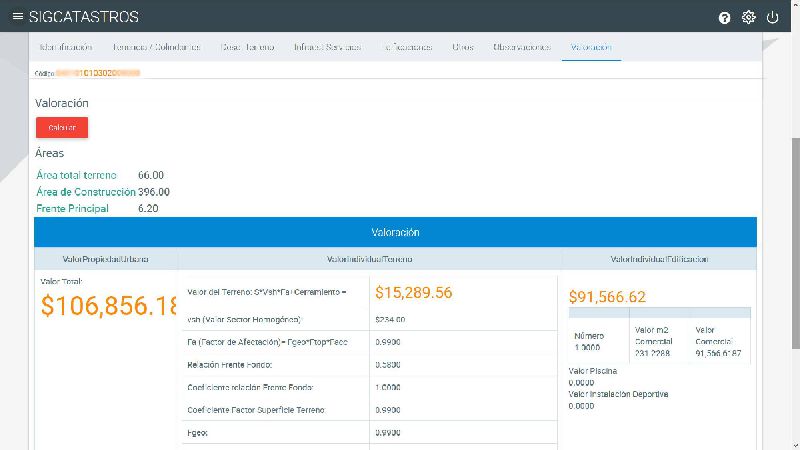Click the 'Vsh (Valor Sector Homogéneo)' row label
This screenshot has height=450, width=800.
[244, 319]
